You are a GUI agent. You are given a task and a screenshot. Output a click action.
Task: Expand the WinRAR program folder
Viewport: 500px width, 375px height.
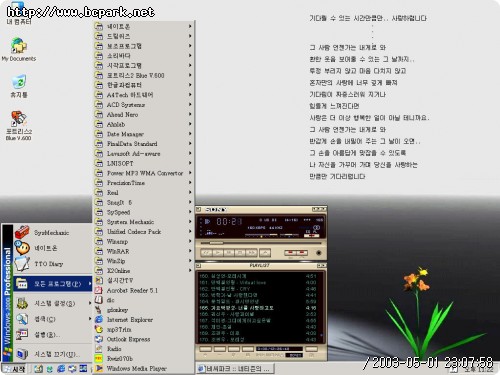tap(143, 251)
